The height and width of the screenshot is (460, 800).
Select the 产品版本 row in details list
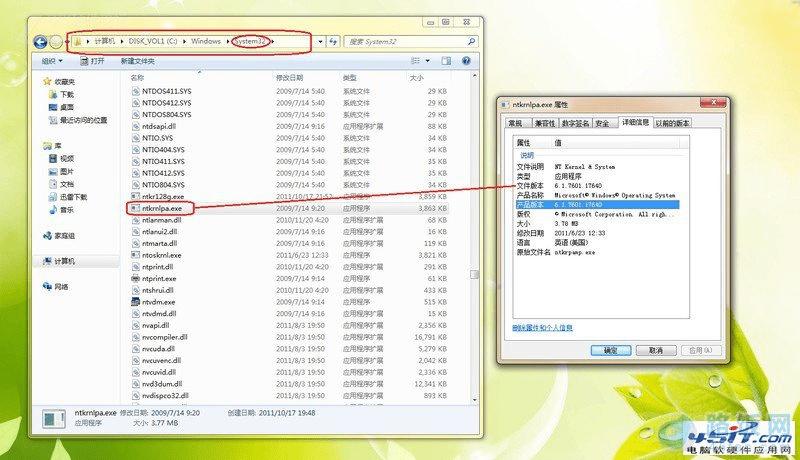pos(597,205)
